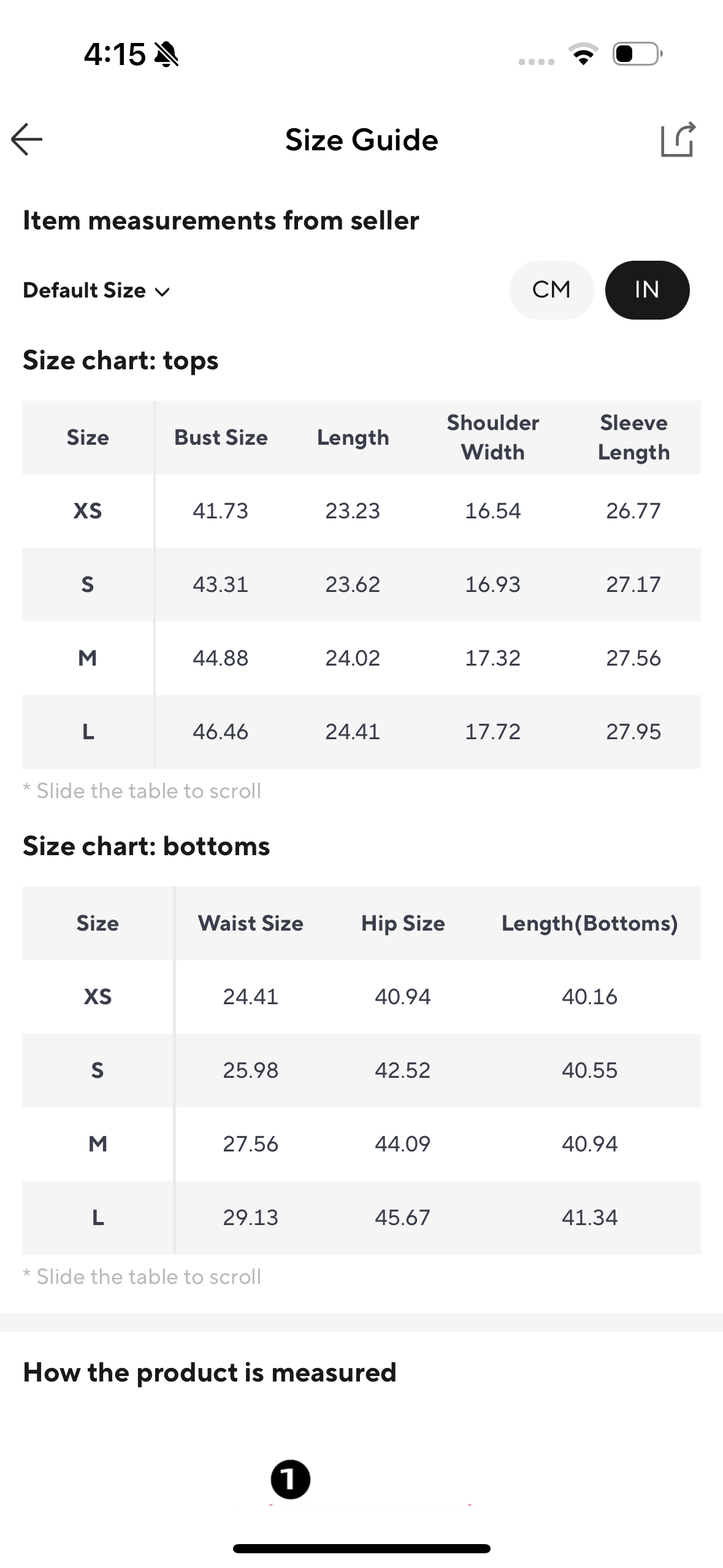
Task: Select the L row in bottoms chart
Action: click(x=98, y=1217)
